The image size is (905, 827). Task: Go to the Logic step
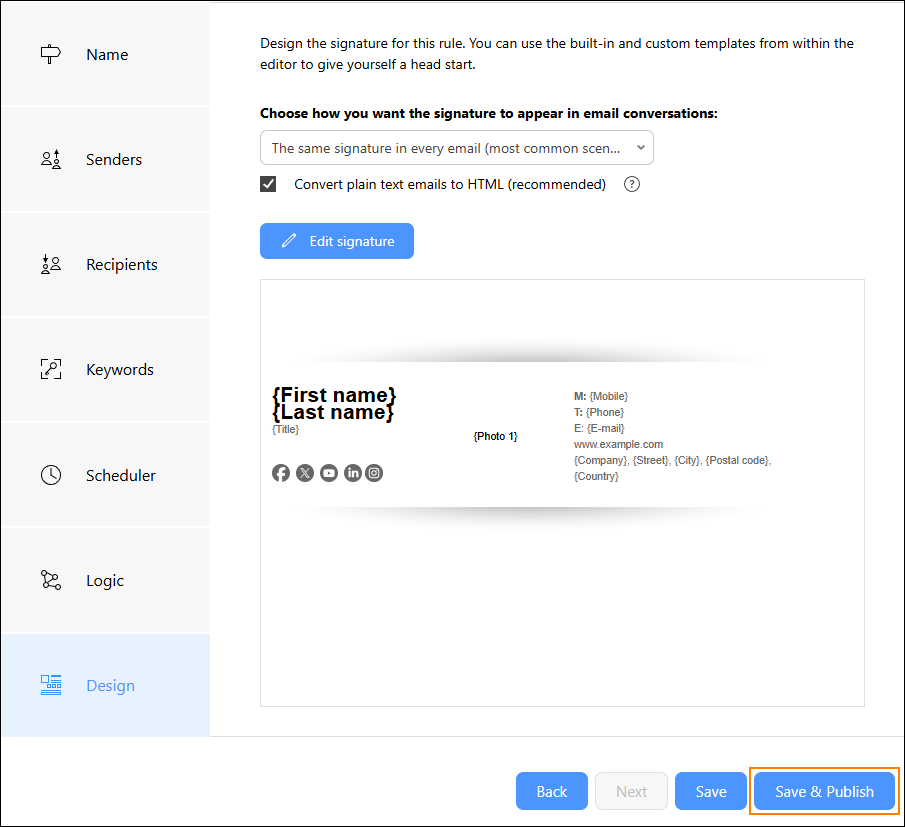106,580
